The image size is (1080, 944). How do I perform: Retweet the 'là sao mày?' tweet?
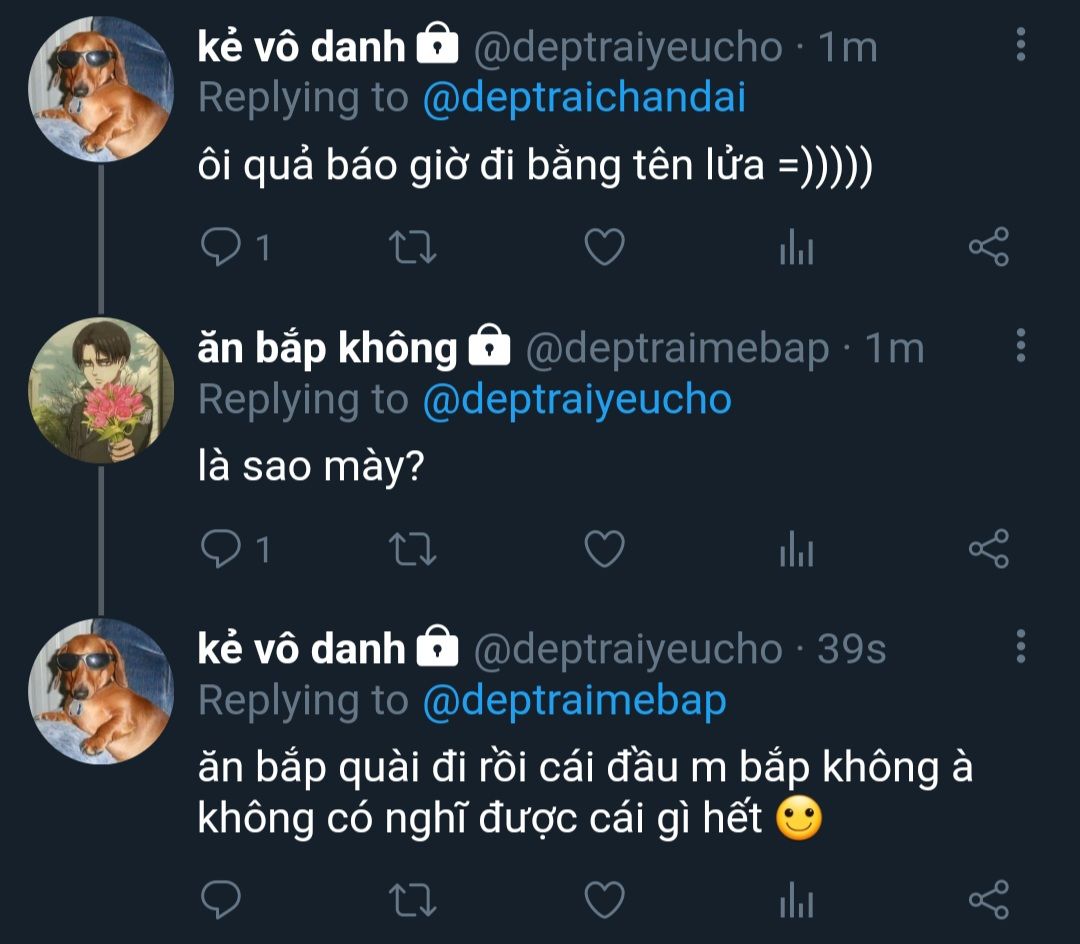coord(411,549)
